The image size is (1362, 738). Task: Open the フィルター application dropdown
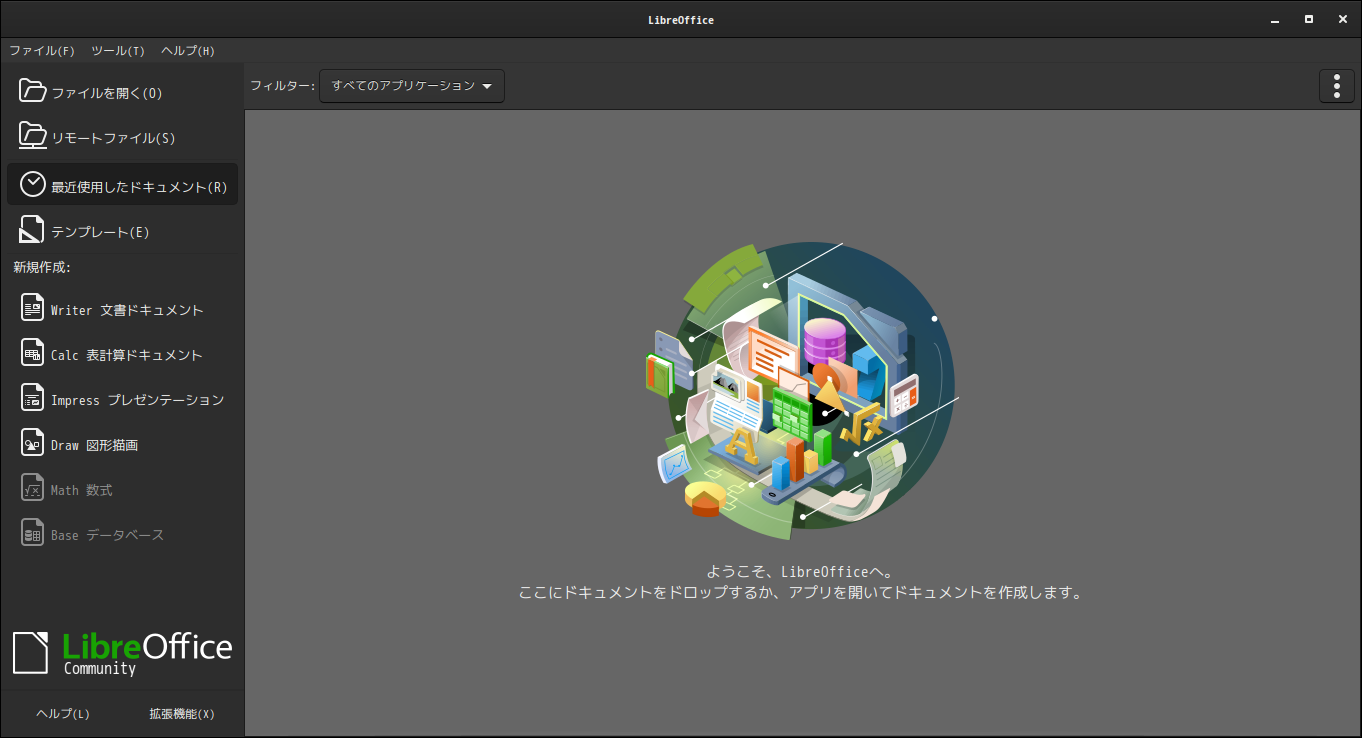pos(412,86)
